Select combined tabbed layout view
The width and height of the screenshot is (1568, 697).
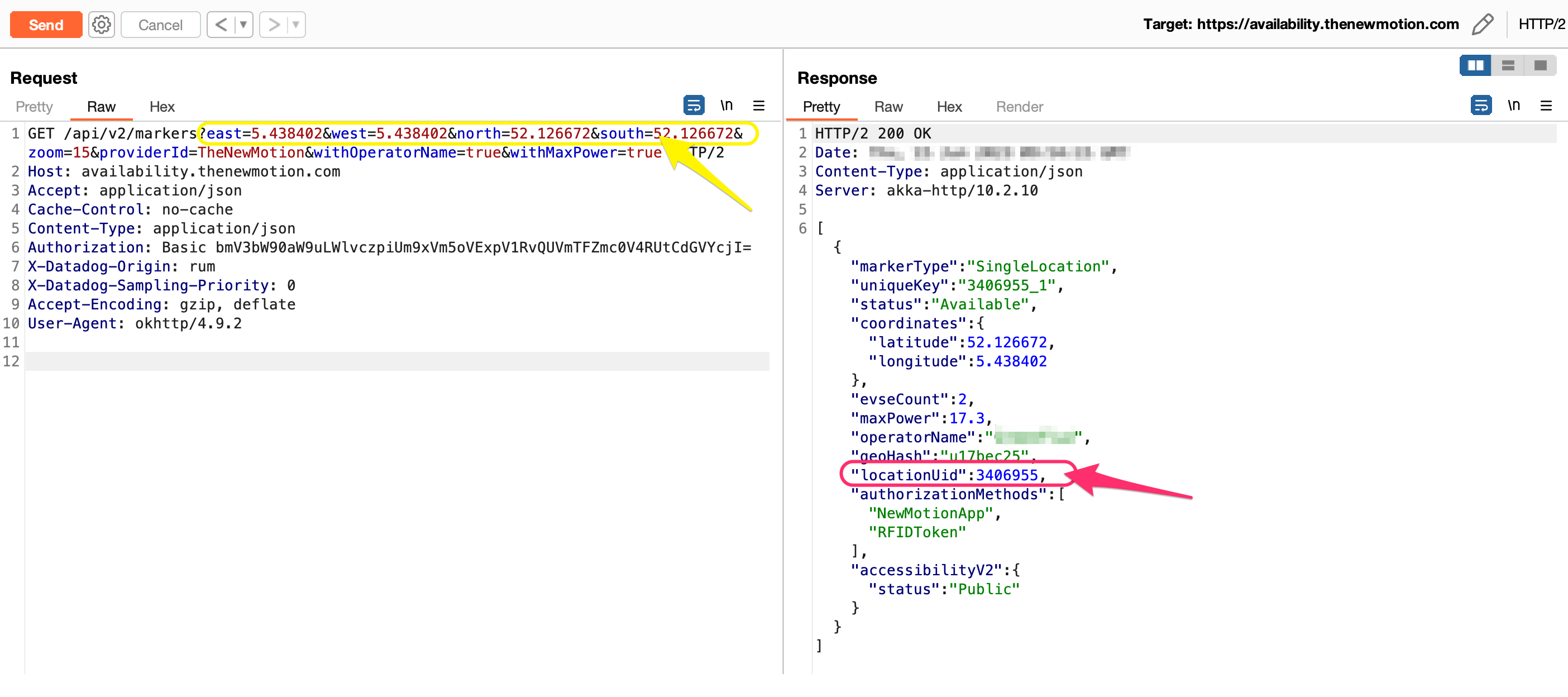1540,65
